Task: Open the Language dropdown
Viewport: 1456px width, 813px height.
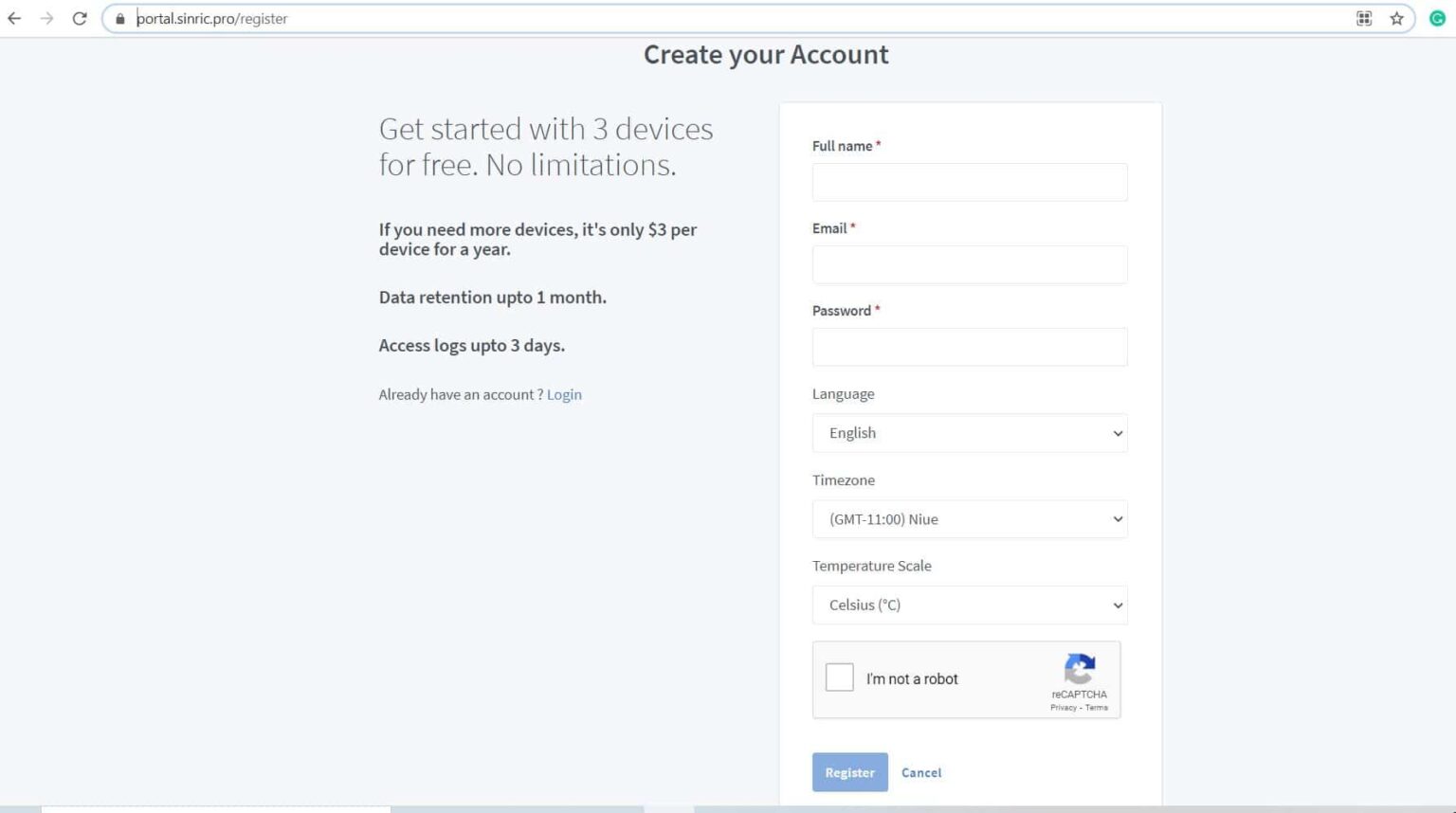Action: [969, 433]
